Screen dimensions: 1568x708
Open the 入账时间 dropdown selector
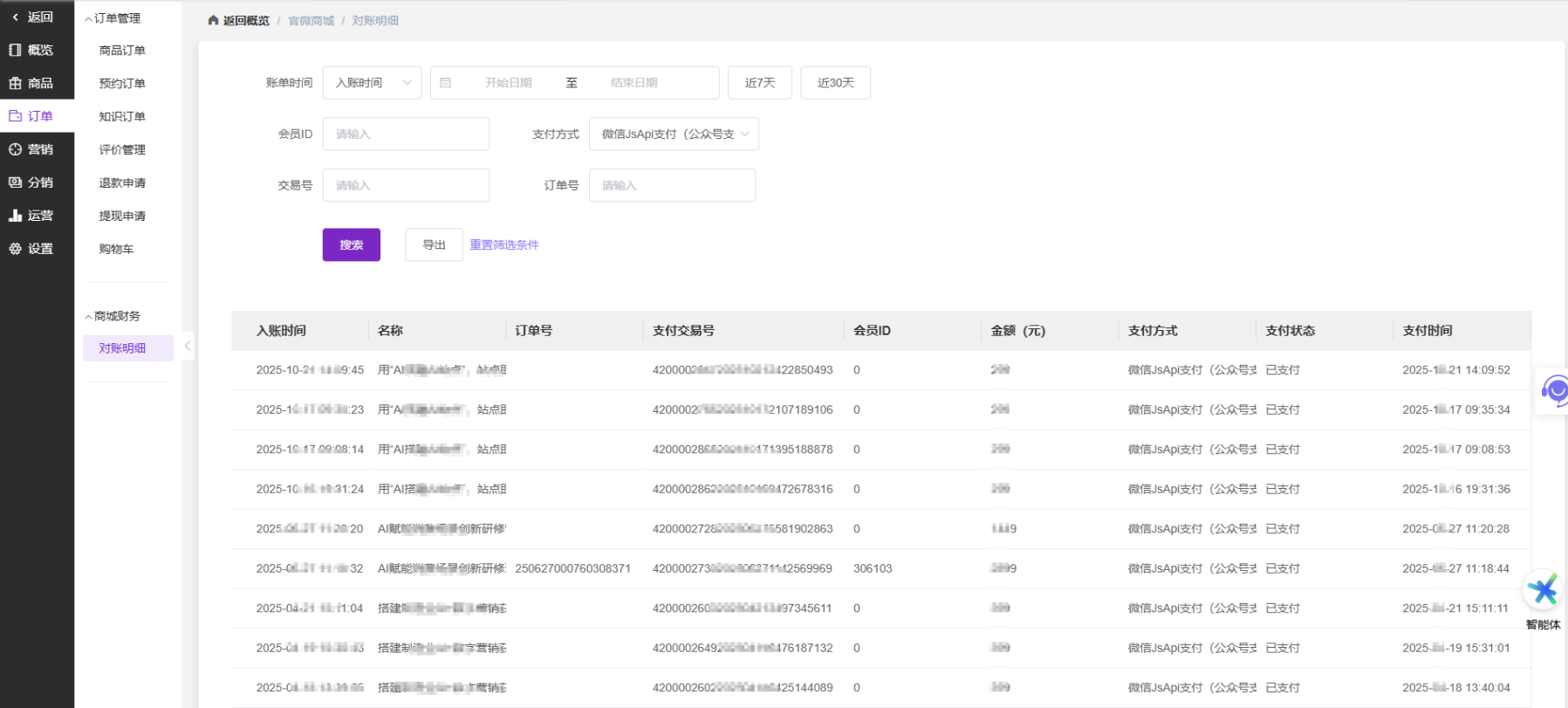[372, 83]
